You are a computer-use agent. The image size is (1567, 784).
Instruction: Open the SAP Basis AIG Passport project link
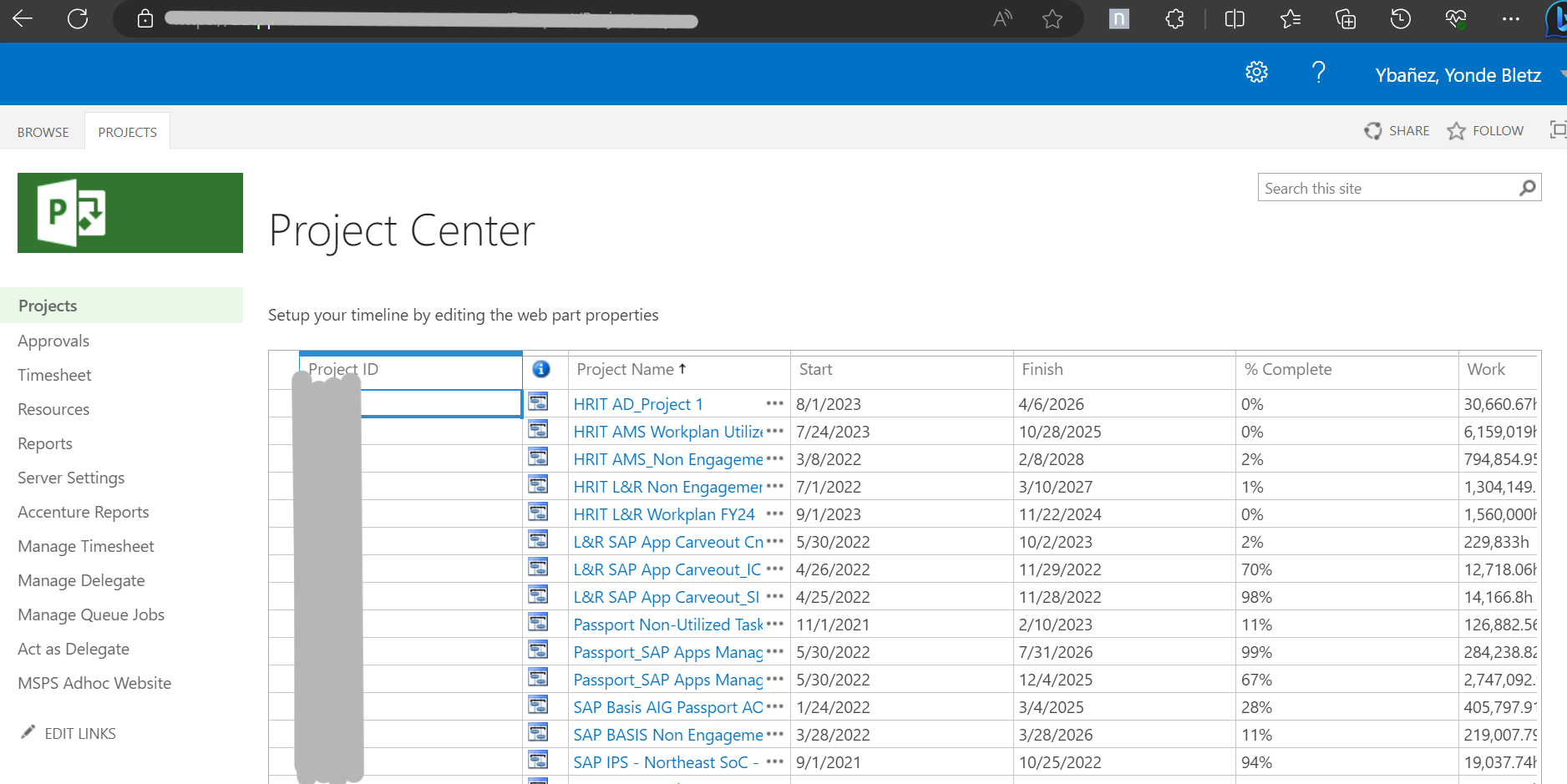click(x=668, y=707)
